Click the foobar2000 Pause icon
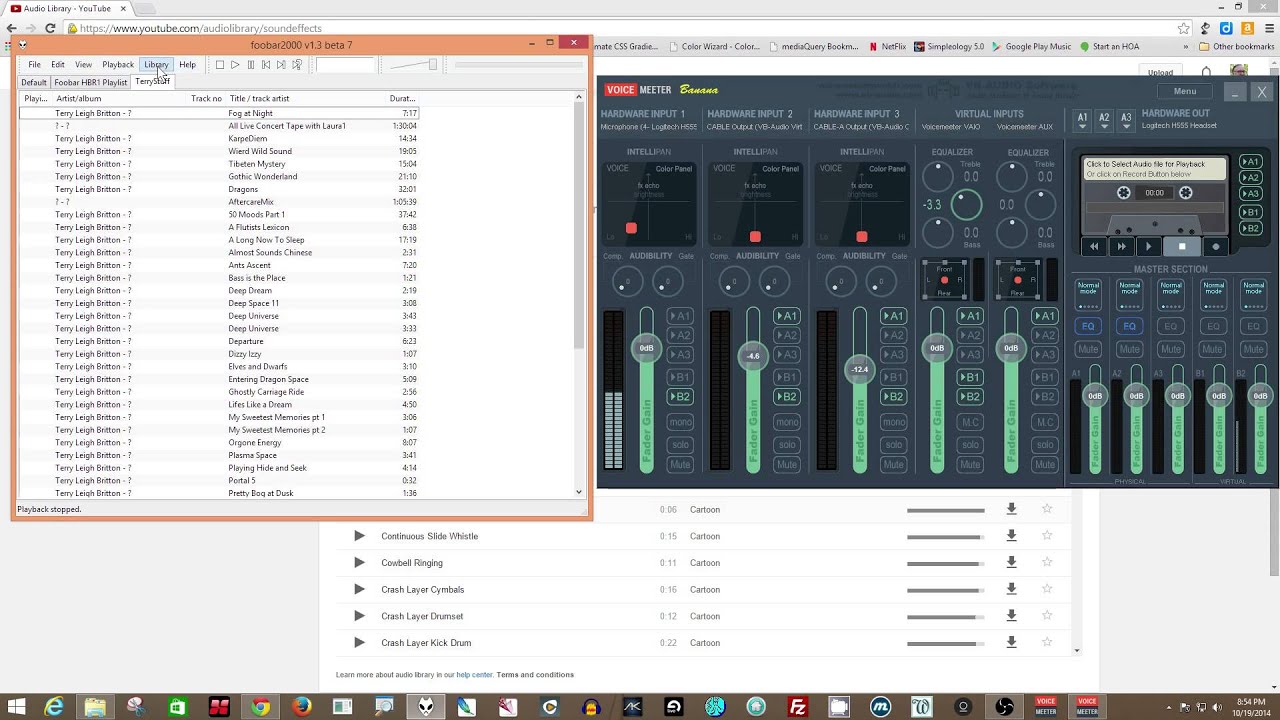The width and height of the screenshot is (1280, 720). coord(251,65)
